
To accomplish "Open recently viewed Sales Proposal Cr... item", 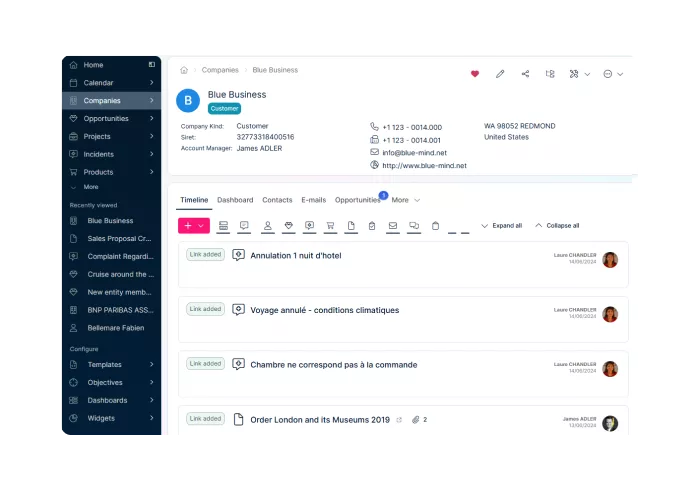I will coord(112,239).
